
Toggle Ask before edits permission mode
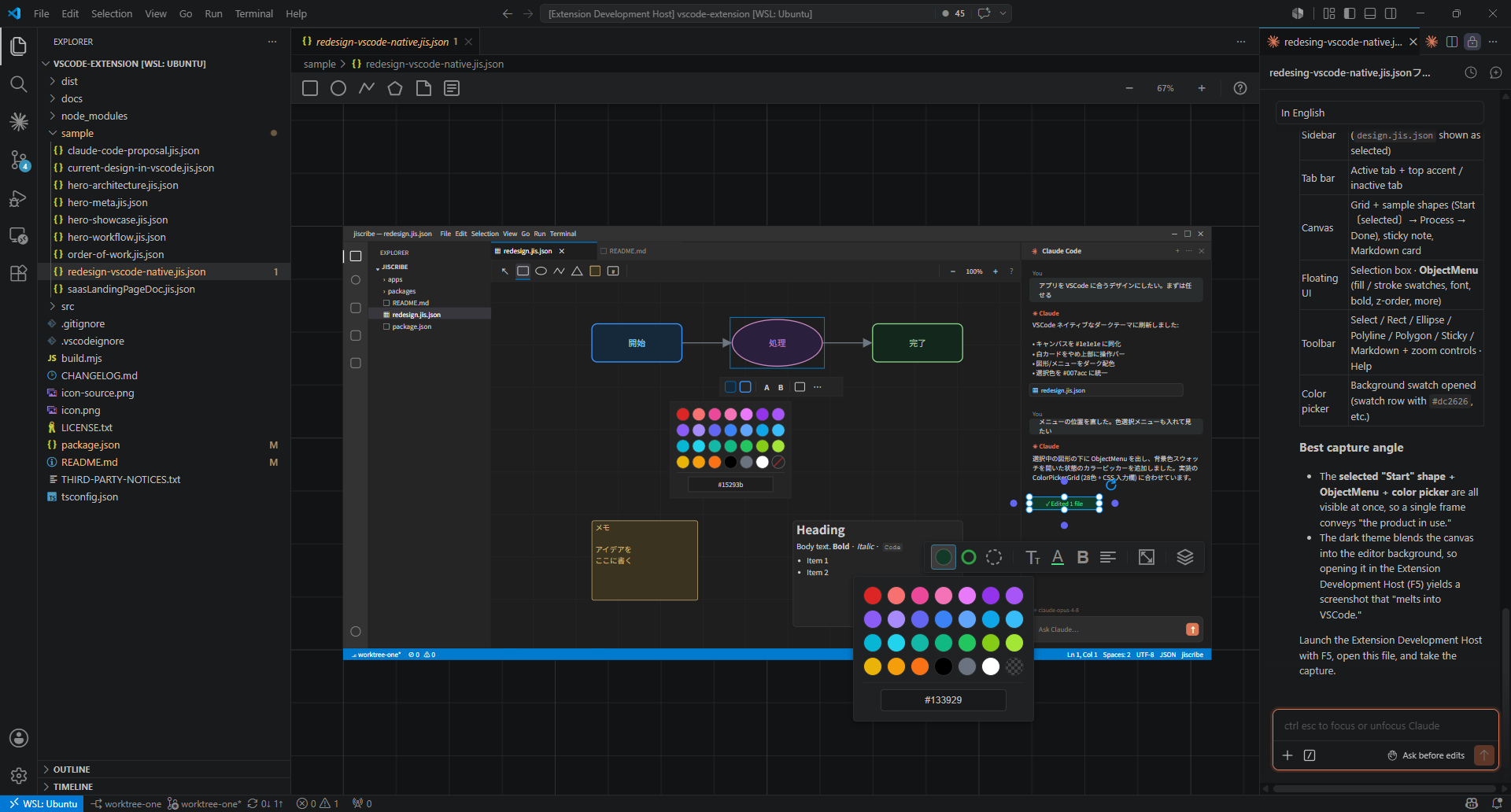(1426, 755)
